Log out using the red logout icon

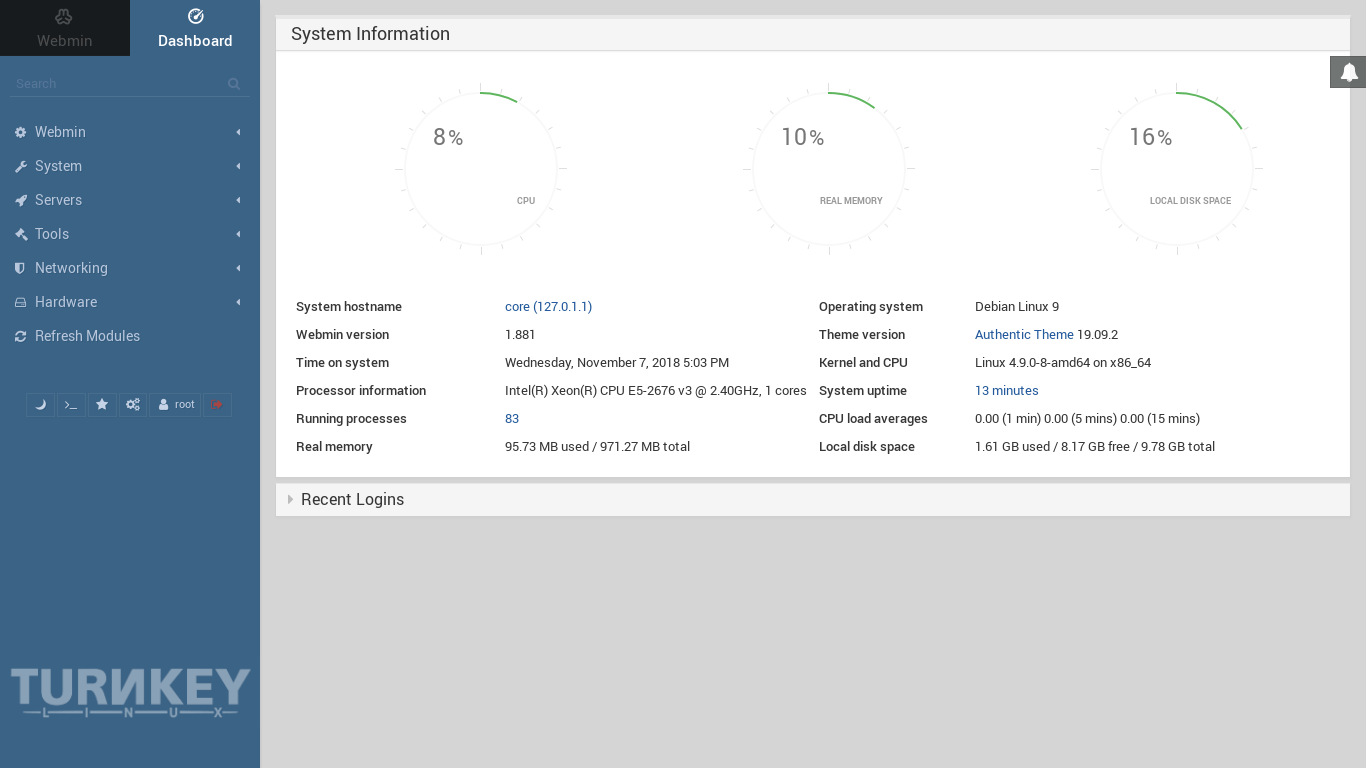click(x=216, y=404)
